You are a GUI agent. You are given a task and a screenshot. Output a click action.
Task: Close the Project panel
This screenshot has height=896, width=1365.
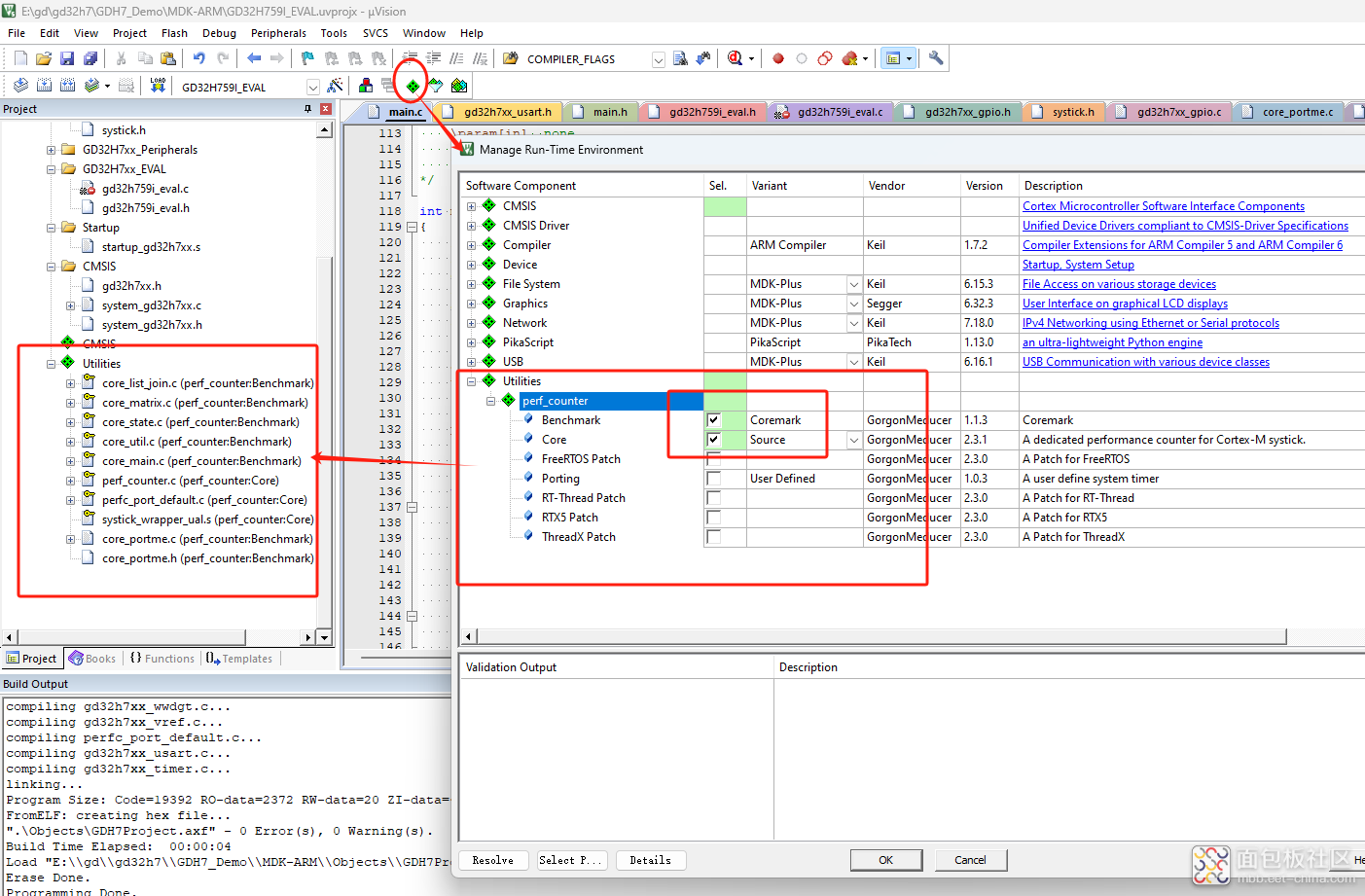pos(326,109)
